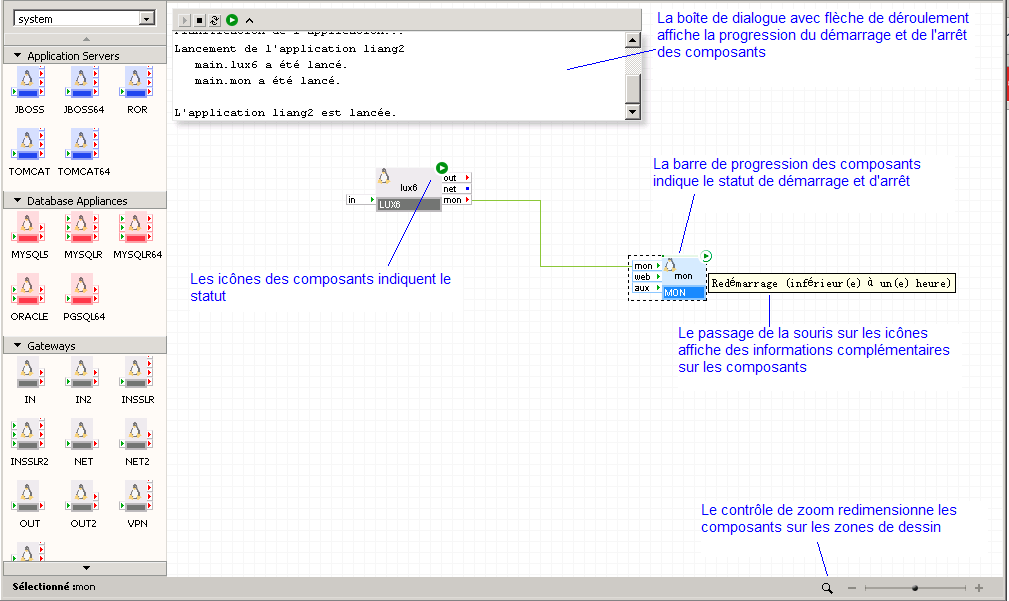Collapse the log dialog with caret arrow
Screen dimensions: 1009x601
[250, 21]
